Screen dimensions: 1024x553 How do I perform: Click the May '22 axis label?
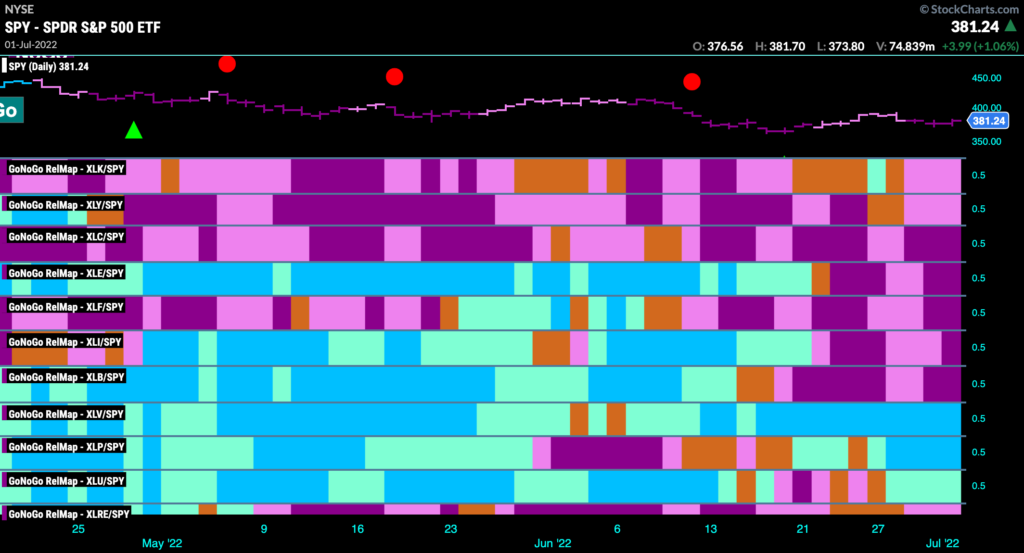click(162, 543)
